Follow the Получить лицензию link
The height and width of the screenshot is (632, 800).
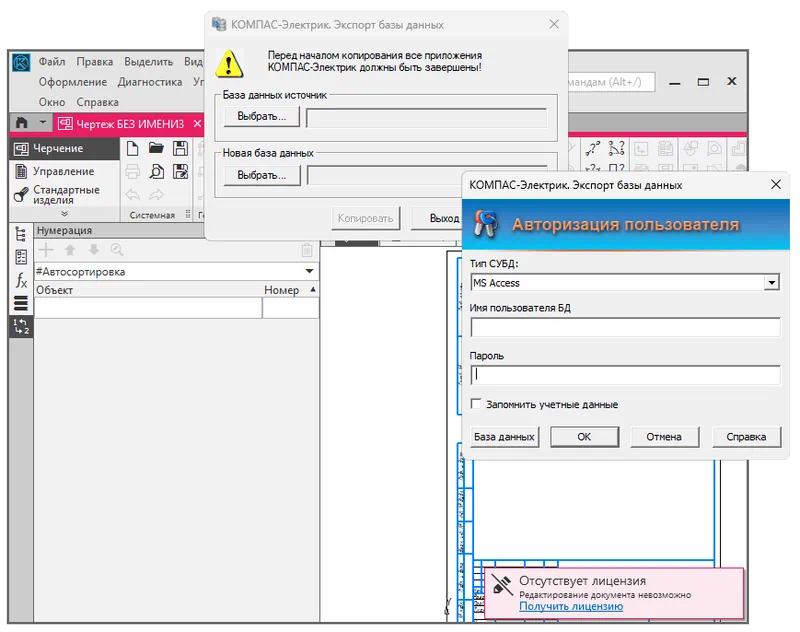(x=571, y=606)
